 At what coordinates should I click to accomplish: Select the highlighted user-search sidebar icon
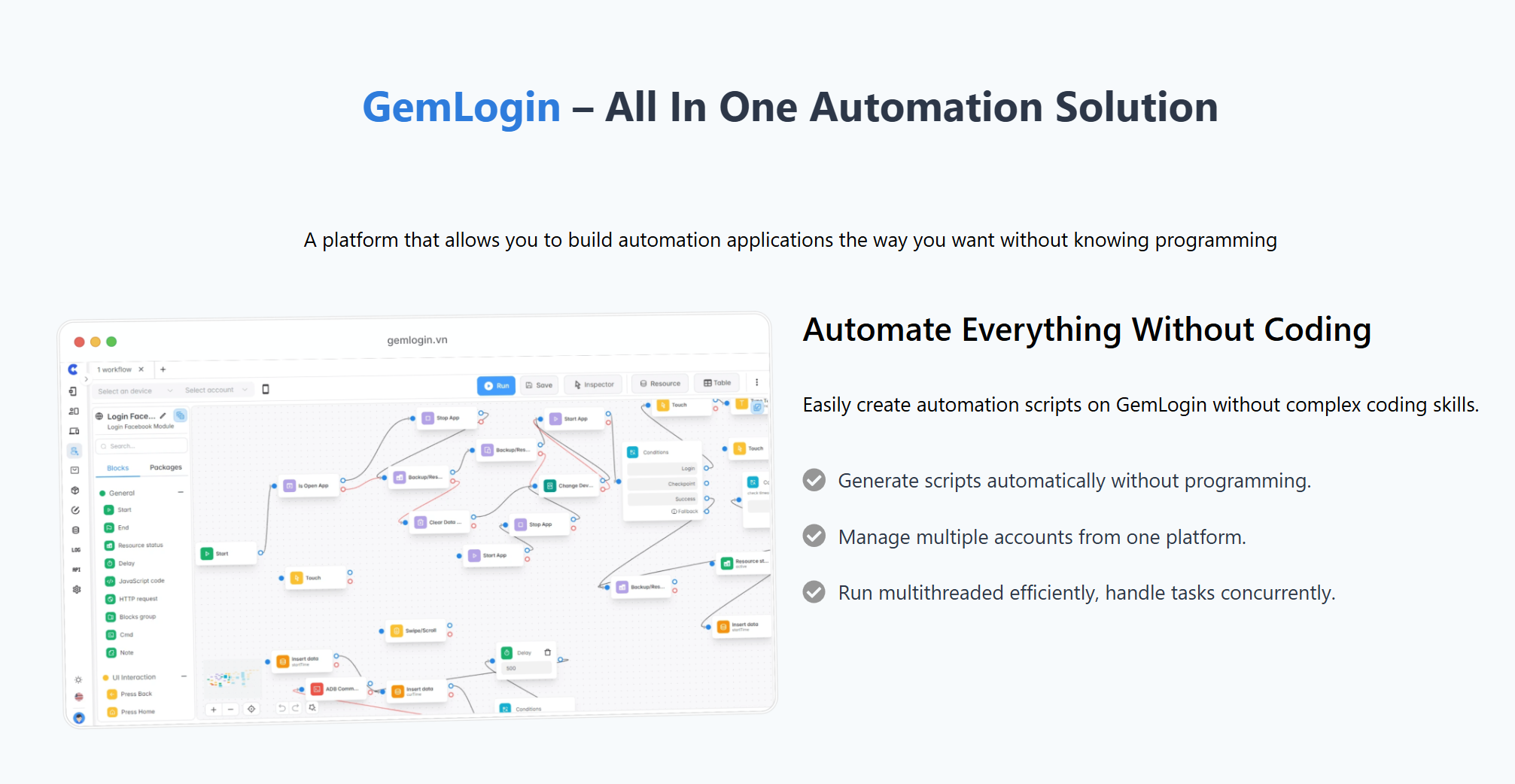point(74,451)
